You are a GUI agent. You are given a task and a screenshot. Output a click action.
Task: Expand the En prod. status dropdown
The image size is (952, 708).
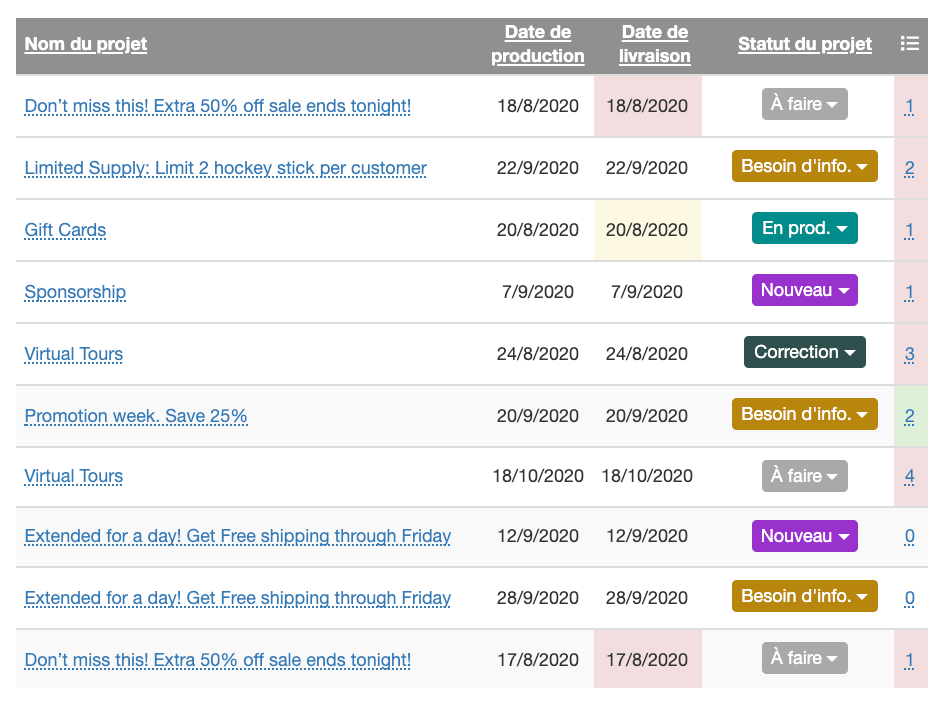point(805,228)
